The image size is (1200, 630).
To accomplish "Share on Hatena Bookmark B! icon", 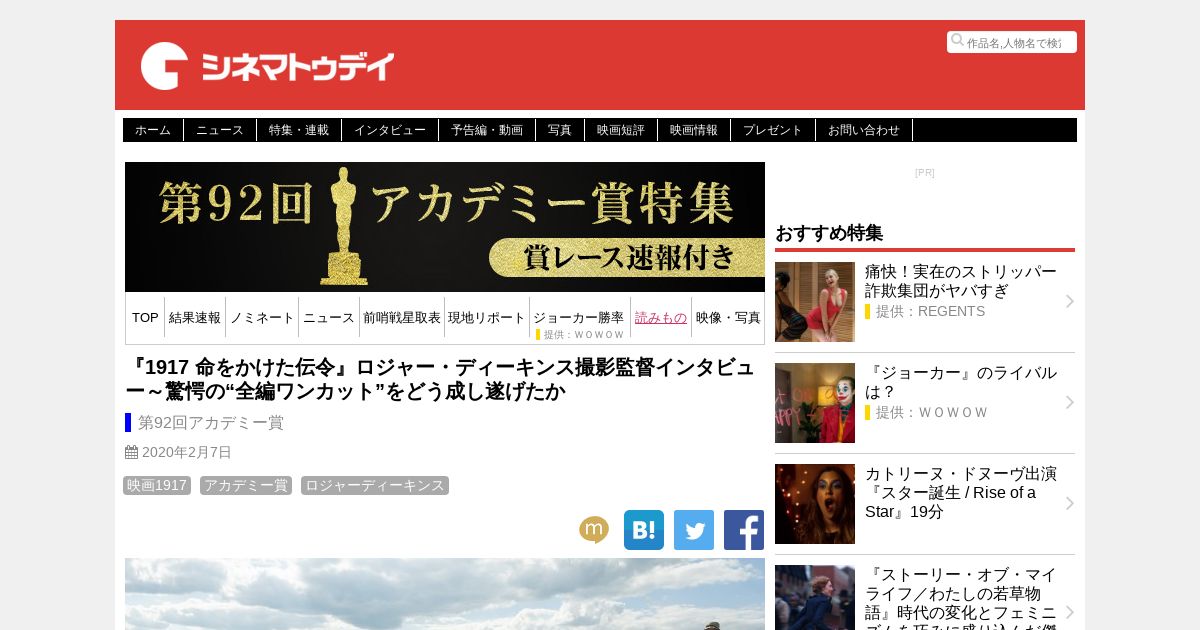I will (644, 530).
